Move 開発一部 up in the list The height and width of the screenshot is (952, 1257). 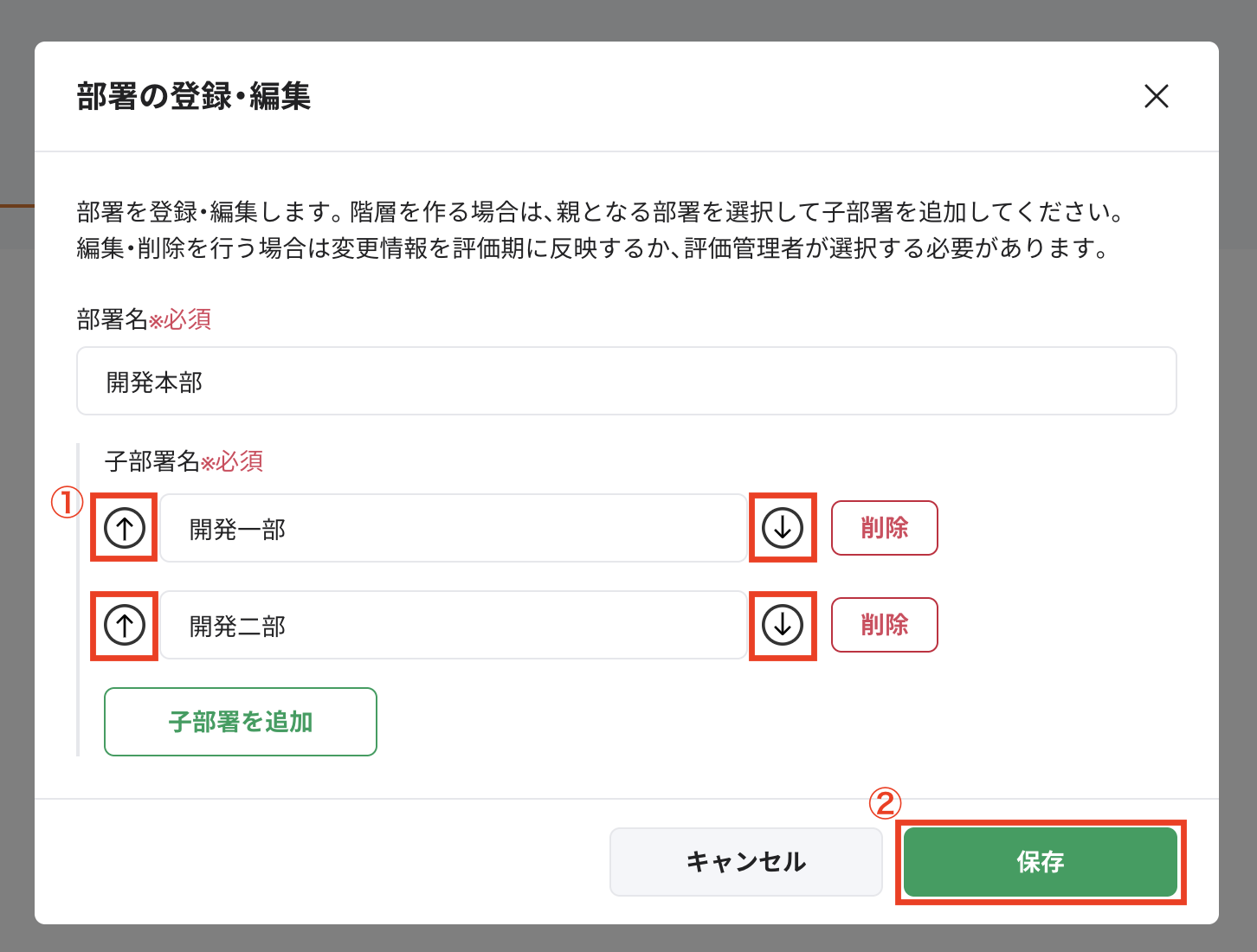click(125, 528)
